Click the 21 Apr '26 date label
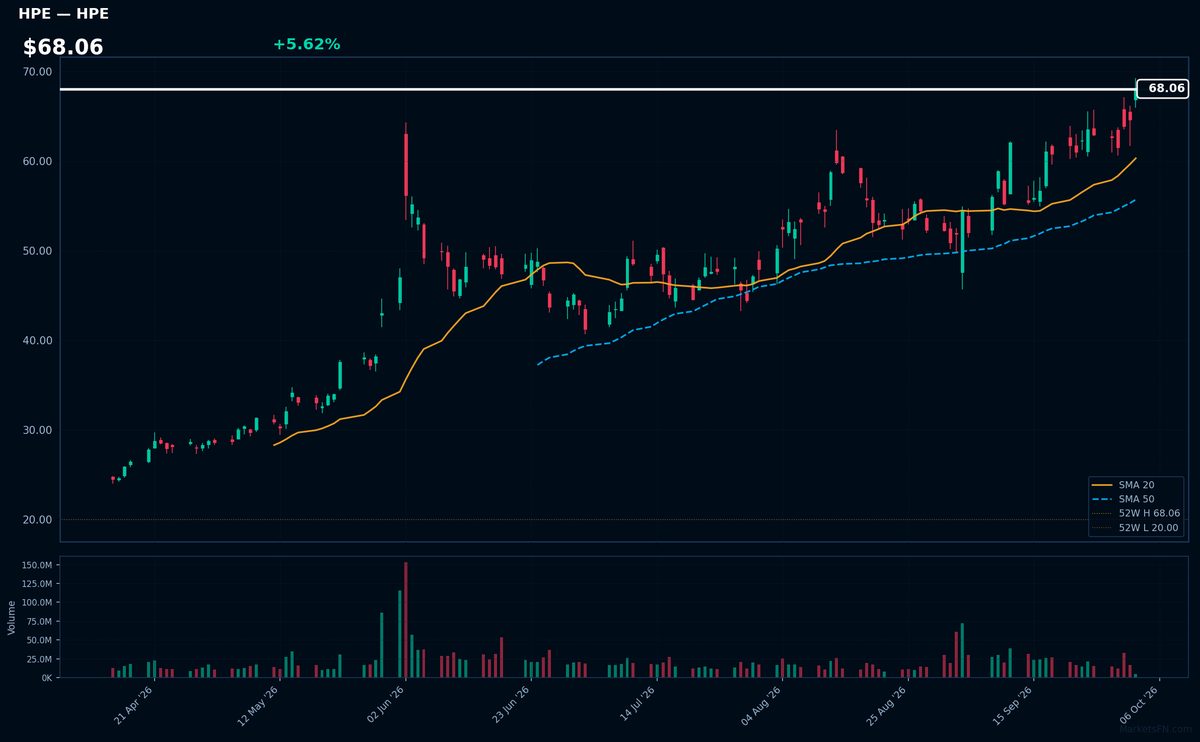Screen dimensions: 1200x742 tap(134, 705)
